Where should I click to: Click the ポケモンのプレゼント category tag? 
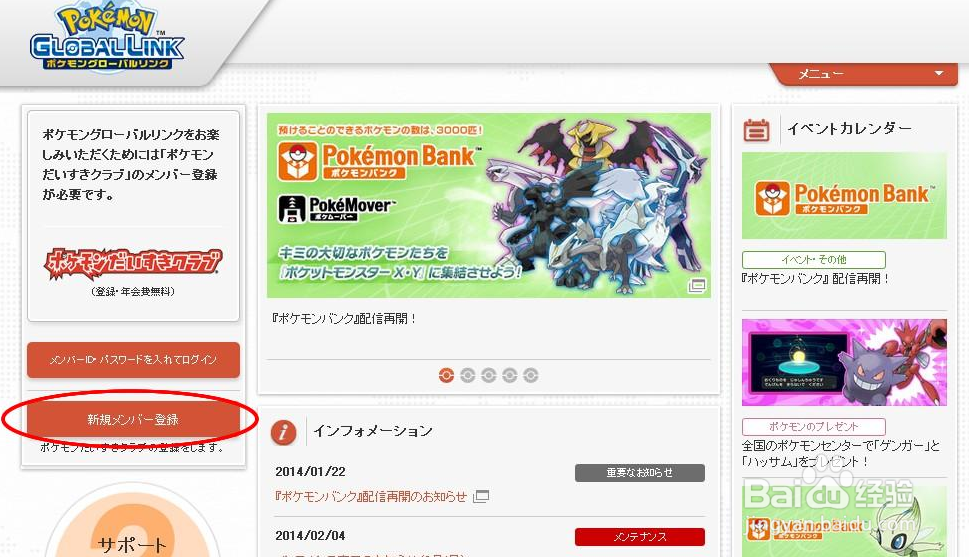(x=814, y=427)
